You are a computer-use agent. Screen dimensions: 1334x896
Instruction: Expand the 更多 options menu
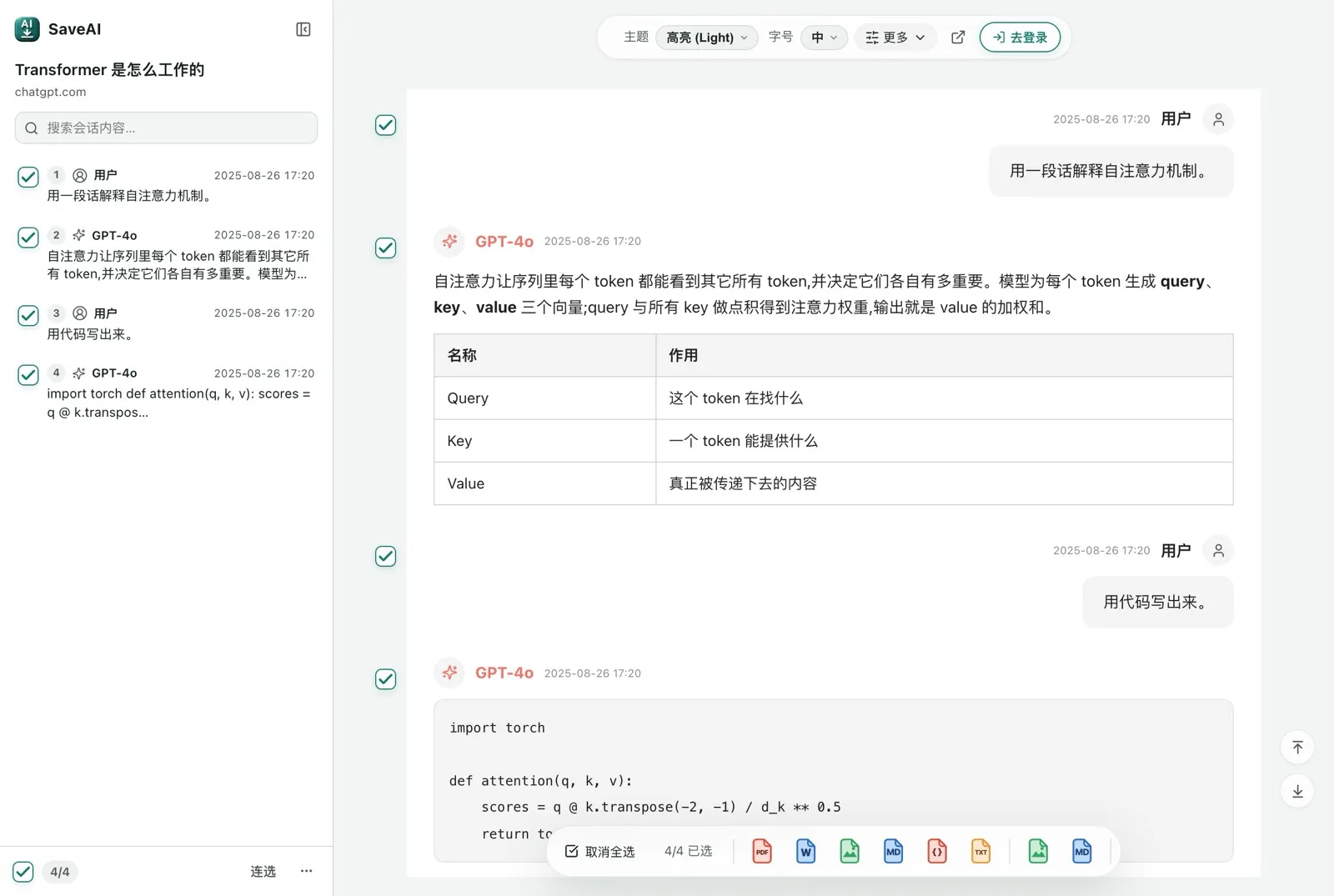(895, 38)
